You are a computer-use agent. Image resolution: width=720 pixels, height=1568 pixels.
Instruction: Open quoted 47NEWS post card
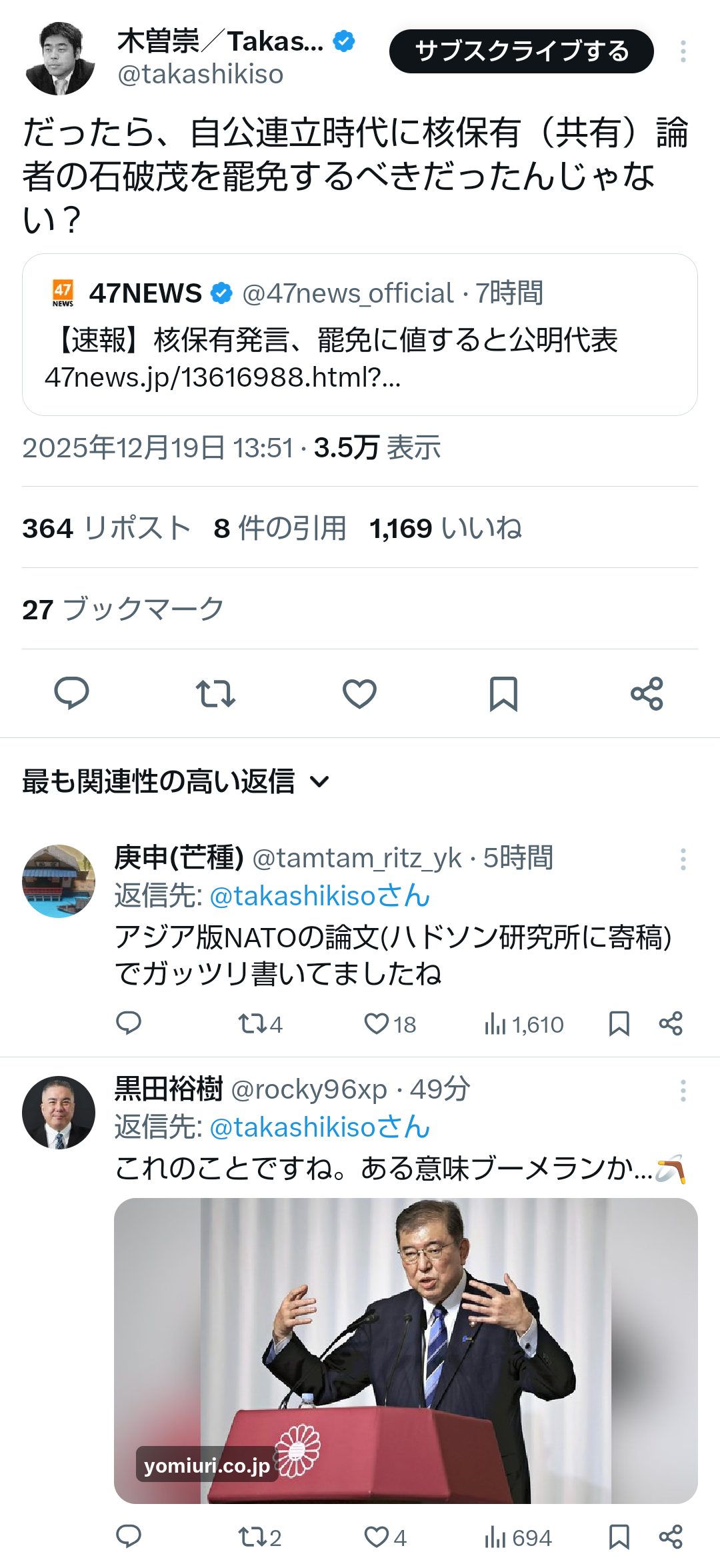point(359,335)
